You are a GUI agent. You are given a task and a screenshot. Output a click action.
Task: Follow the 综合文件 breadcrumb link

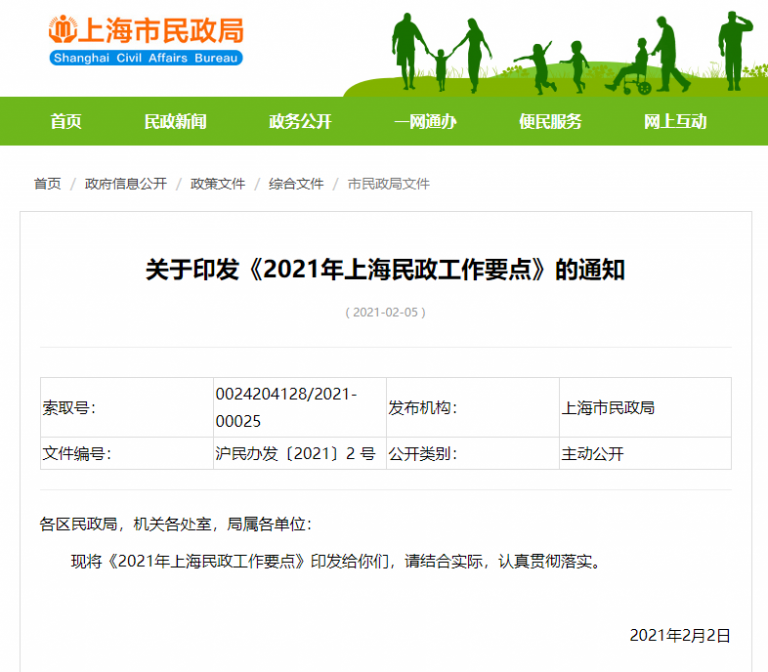click(296, 184)
